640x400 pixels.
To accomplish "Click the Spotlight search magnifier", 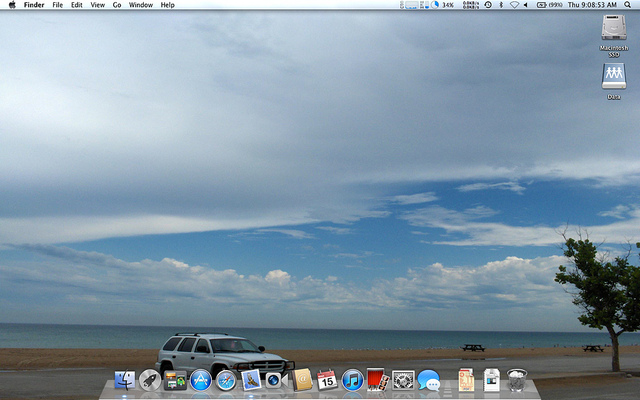I will tap(627, 5).
